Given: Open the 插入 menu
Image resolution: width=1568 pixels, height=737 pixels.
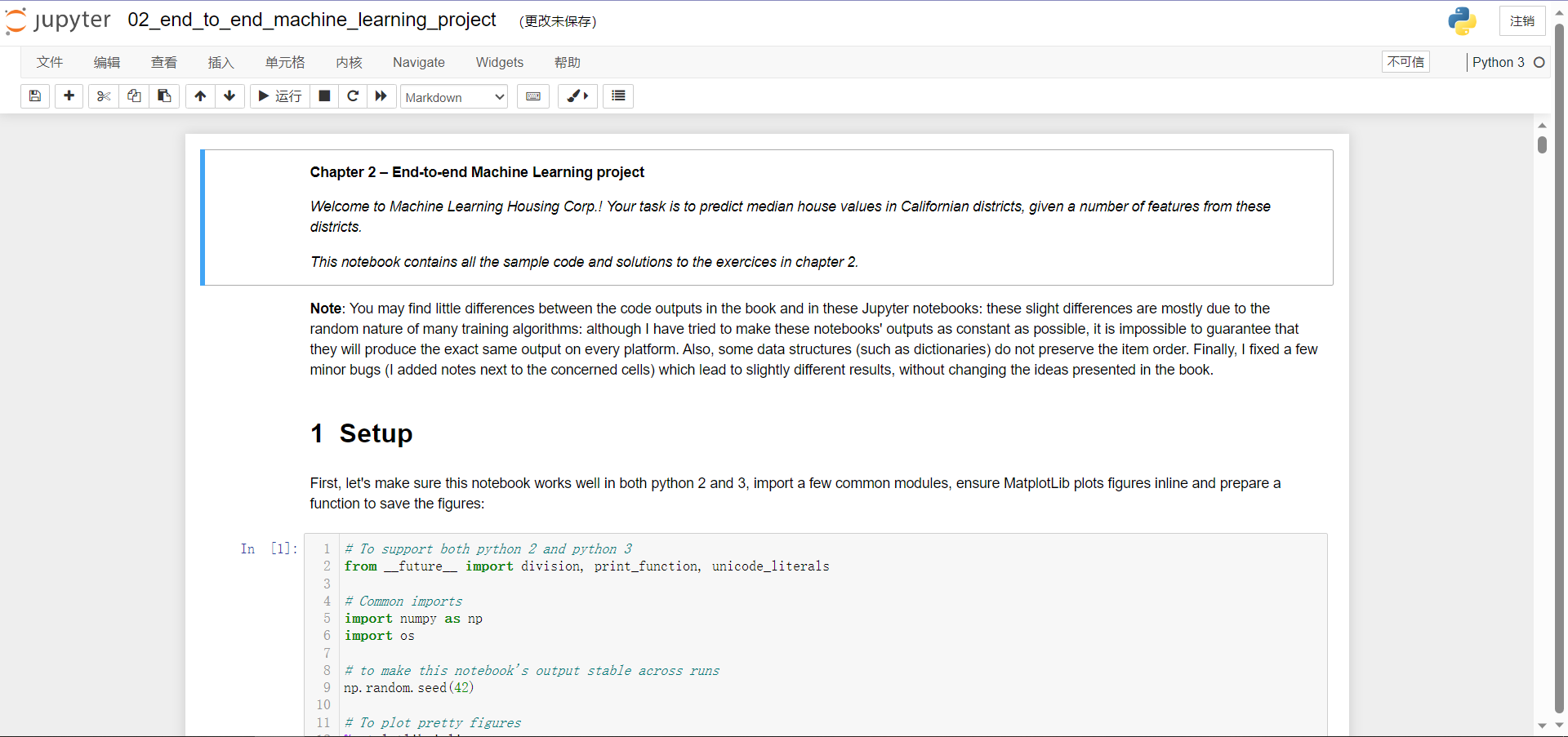Looking at the screenshot, I should click(x=221, y=62).
